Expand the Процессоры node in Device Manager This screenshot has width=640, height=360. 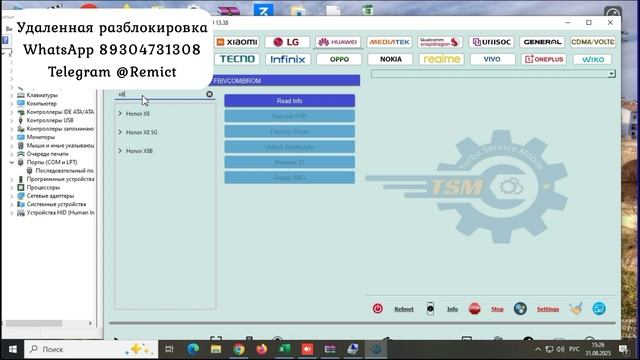12,187
